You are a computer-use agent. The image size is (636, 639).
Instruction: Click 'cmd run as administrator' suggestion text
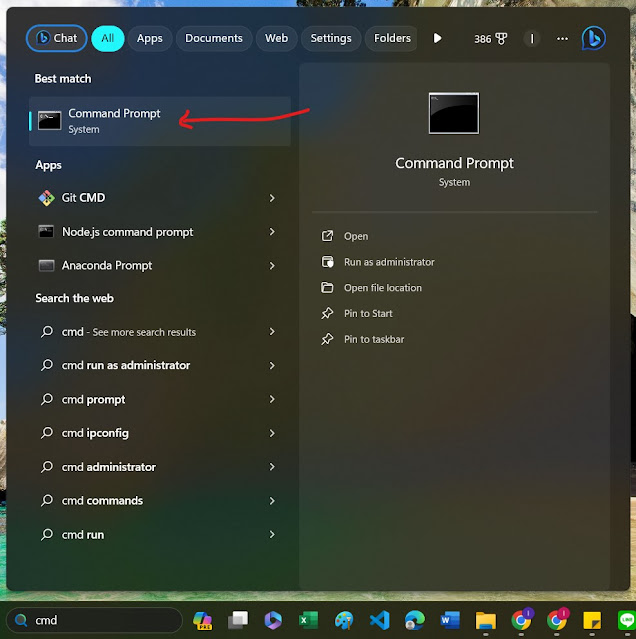(126, 365)
